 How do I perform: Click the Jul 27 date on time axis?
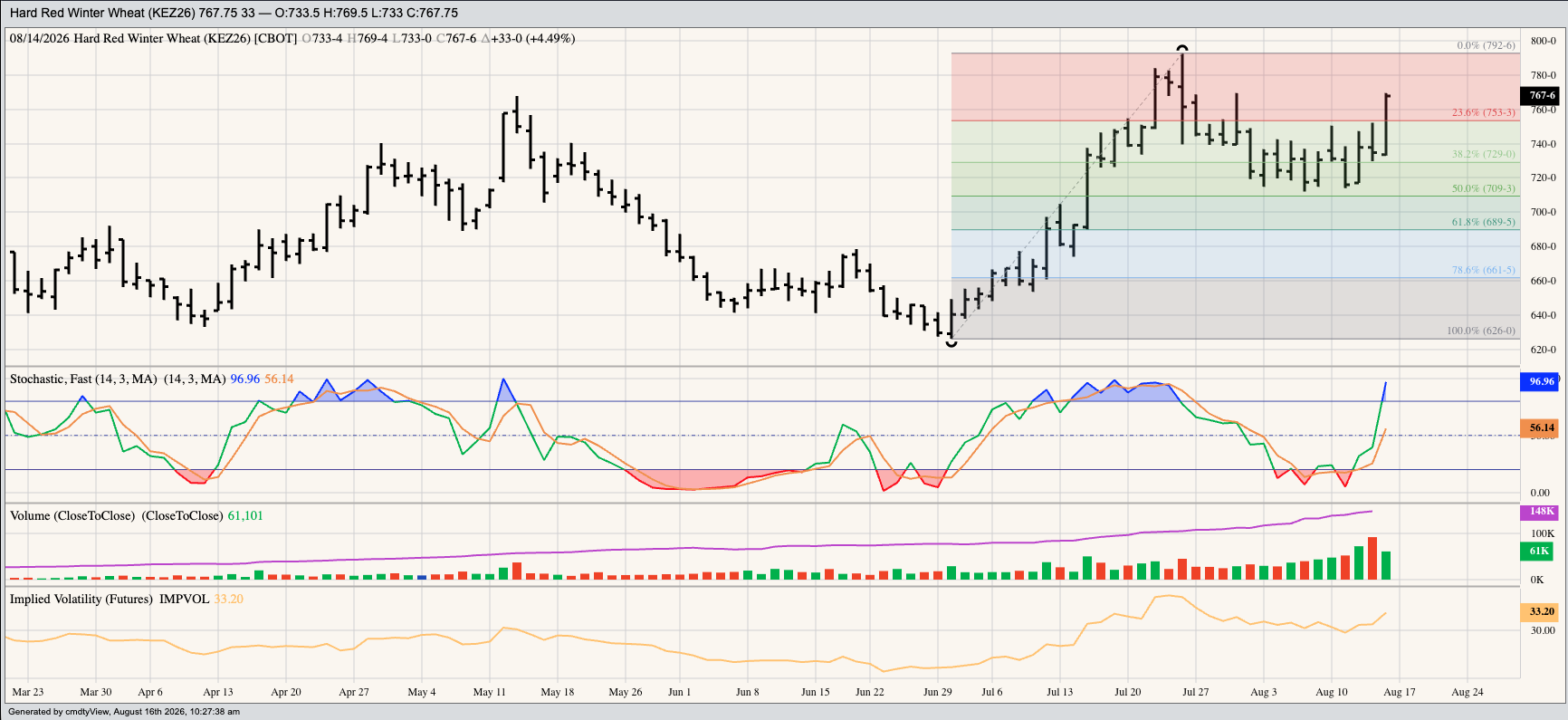click(x=1195, y=692)
